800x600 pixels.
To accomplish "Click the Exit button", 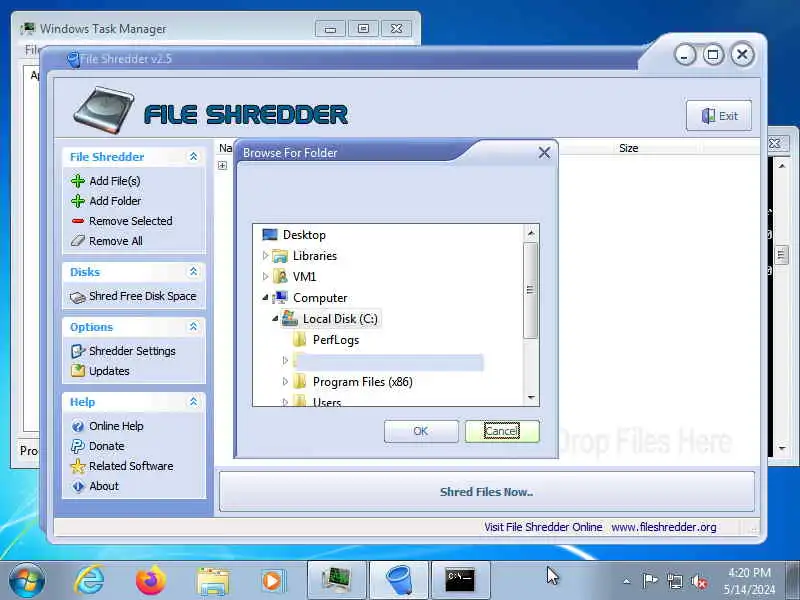I will (719, 116).
